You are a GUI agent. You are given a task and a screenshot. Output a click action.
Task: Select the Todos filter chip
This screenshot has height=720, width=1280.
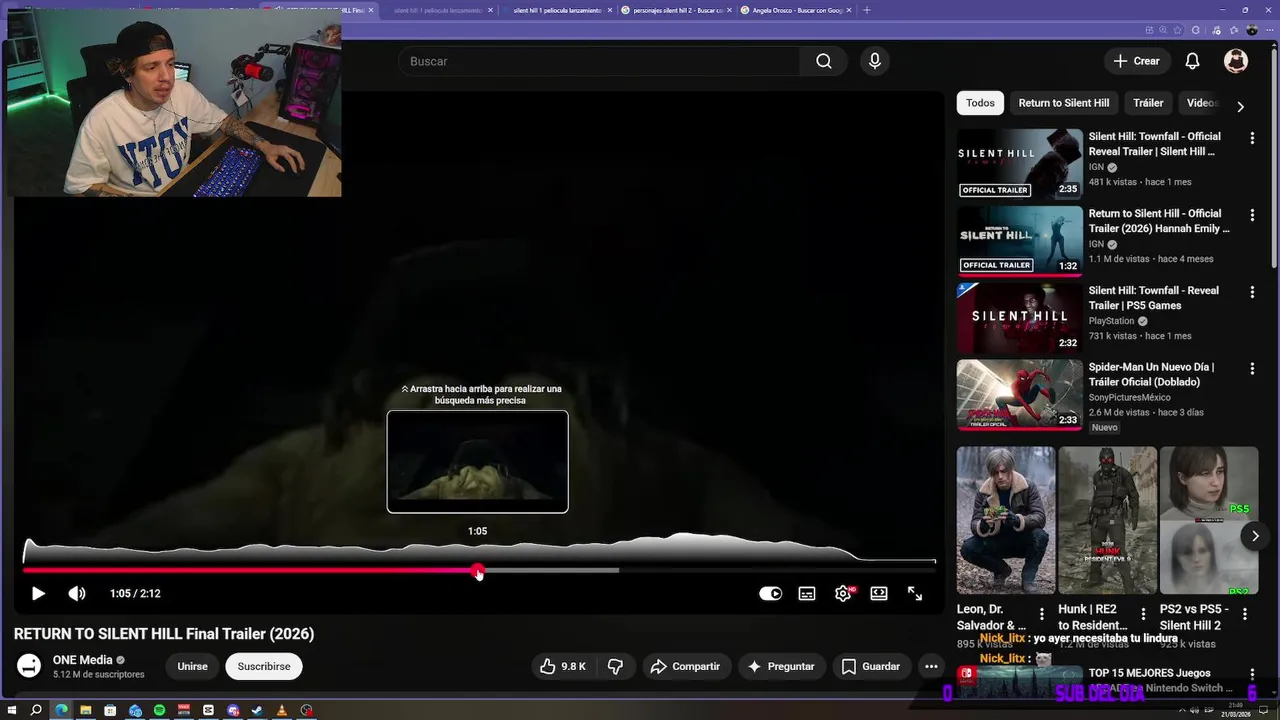click(x=980, y=103)
